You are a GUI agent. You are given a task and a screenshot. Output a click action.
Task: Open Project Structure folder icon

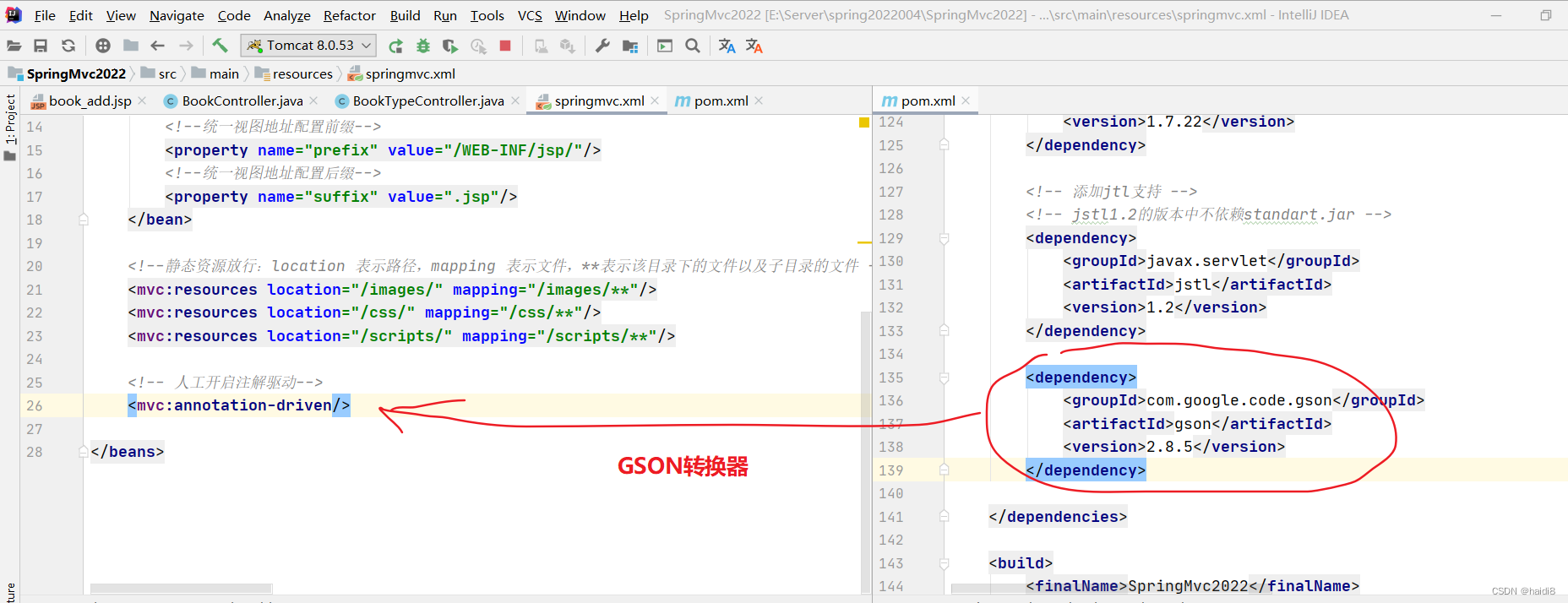[x=630, y=46]
